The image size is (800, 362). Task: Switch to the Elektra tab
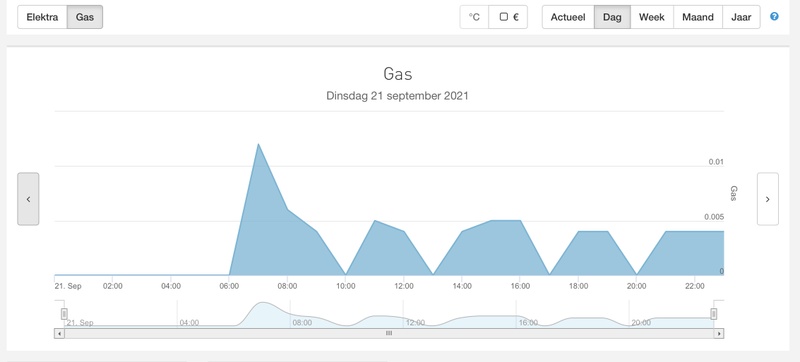[x=42, y=17]
